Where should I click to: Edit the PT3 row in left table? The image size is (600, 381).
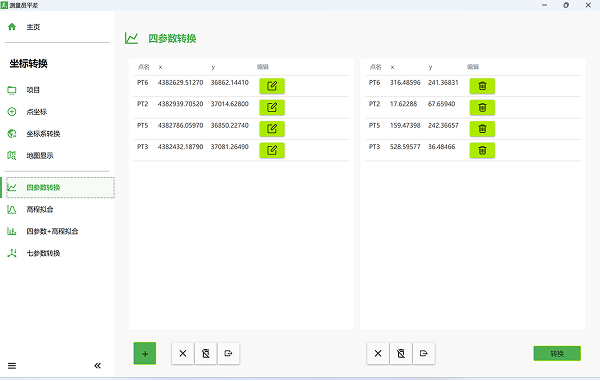[272, 150]
